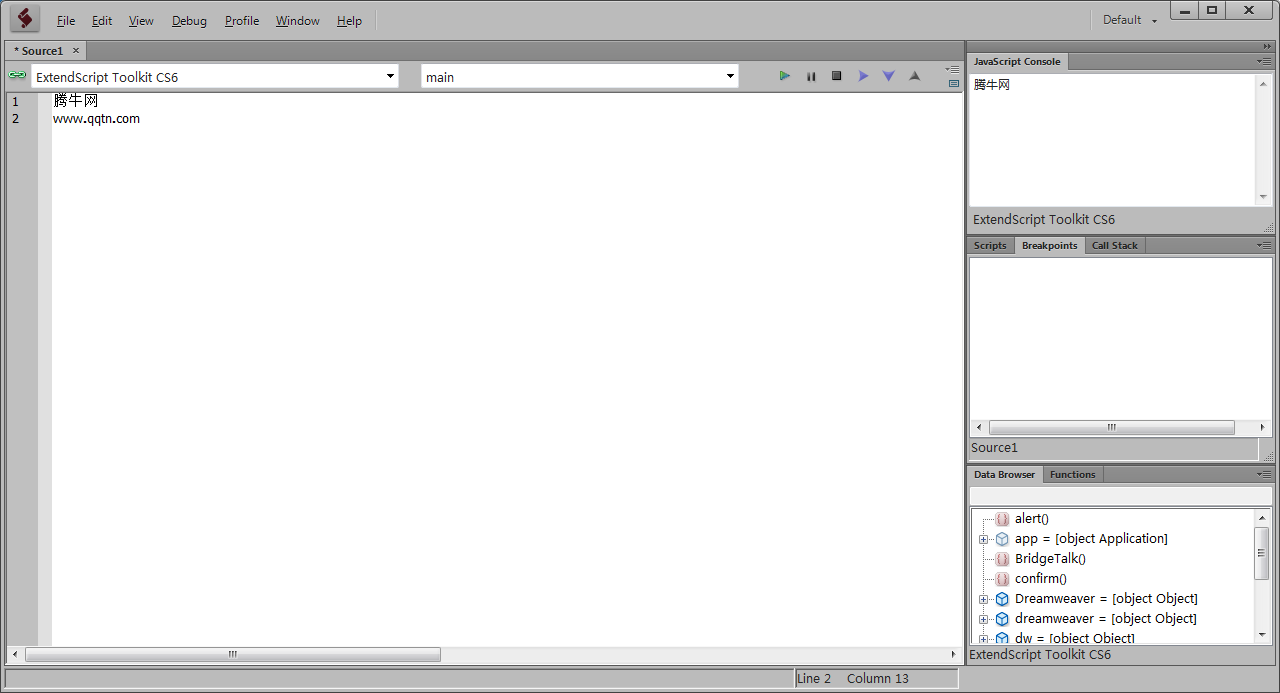Click the confirm() function icon

coord(1002,579)
